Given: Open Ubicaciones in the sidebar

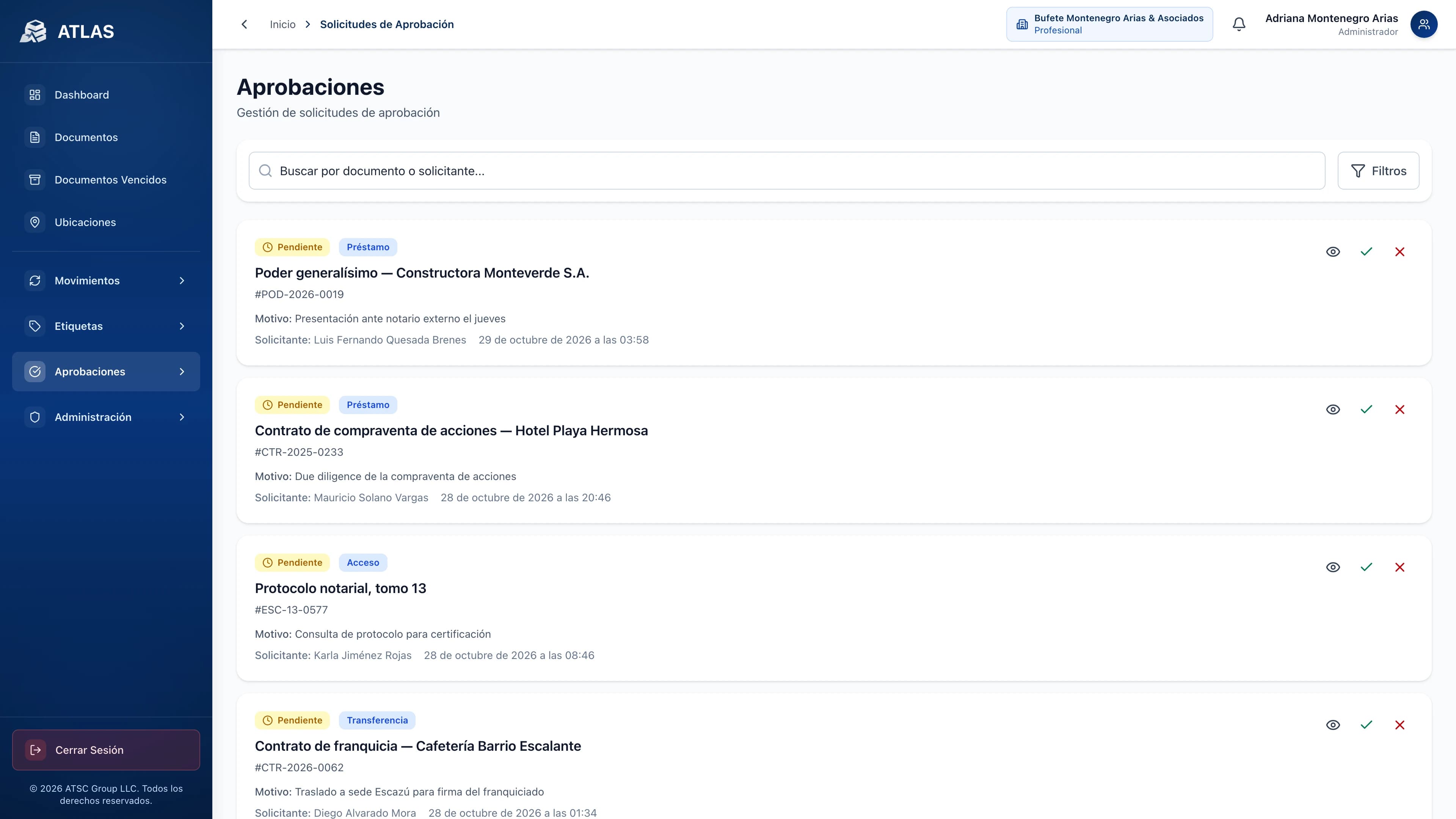Looking at the screenshot, I should [106, 222].
